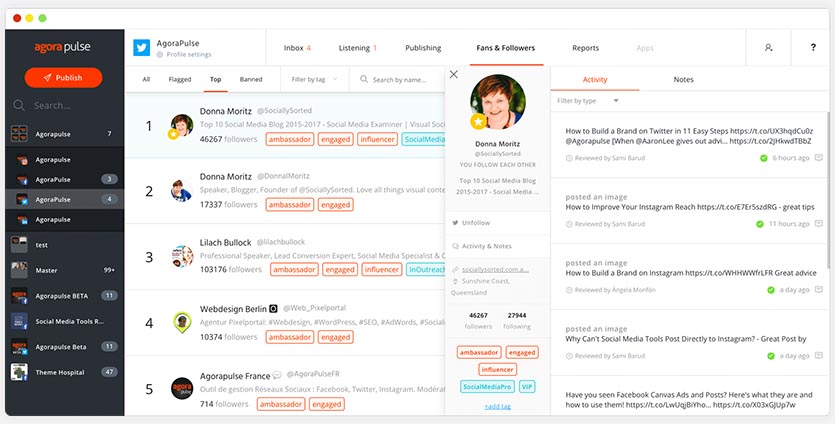
Task: Click the +add tag link
Action: 497,406
